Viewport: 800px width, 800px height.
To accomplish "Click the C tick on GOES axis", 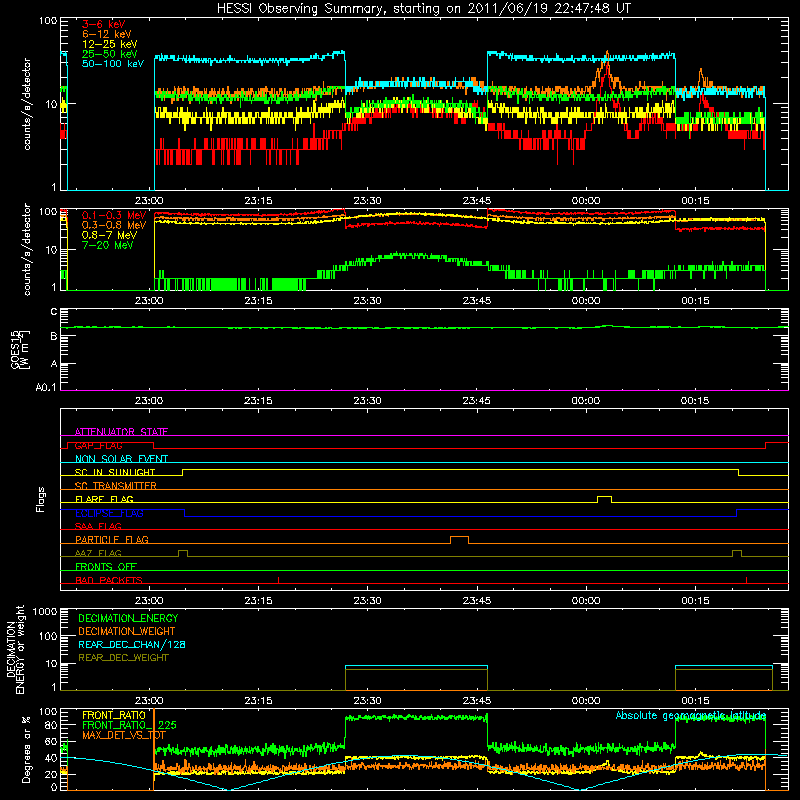I will [x=54, y=312].
